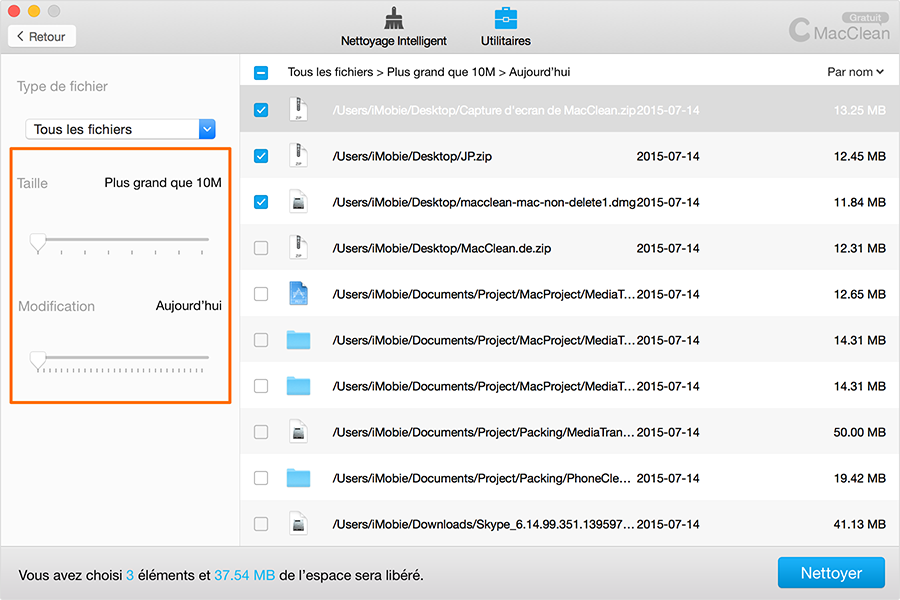Select path /Users/iMobie/Desktop/JP.zip

pyautogui.click(x=412, y=156)
